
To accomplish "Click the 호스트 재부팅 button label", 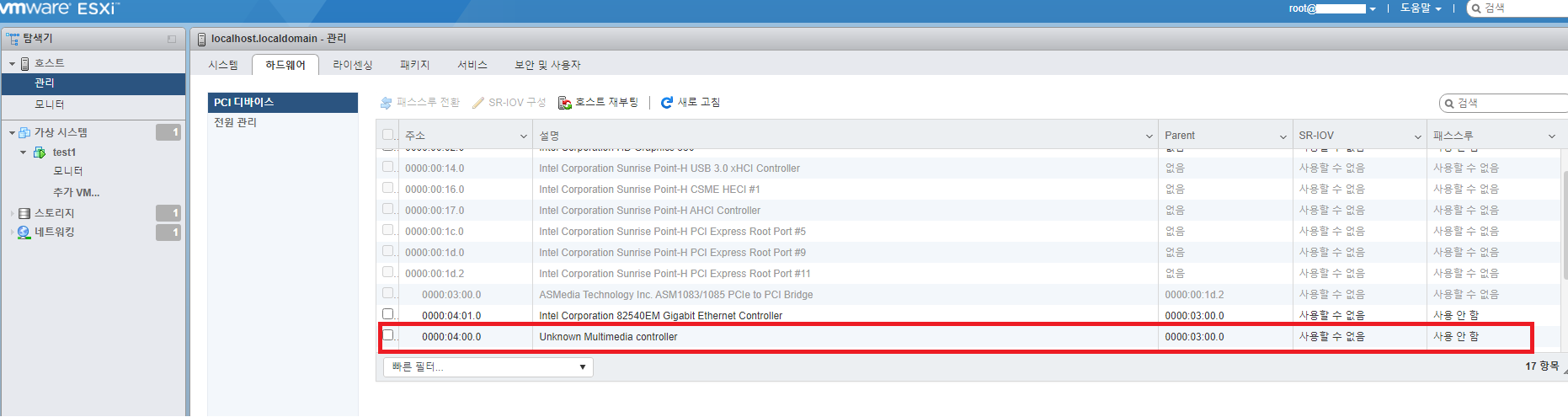I will tap(607, 102).
